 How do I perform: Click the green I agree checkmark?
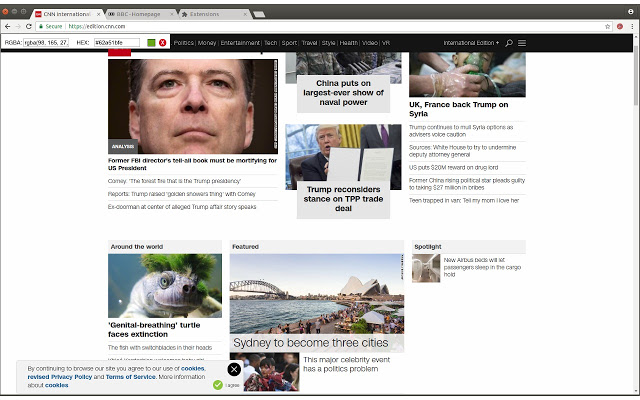point(218,384)
